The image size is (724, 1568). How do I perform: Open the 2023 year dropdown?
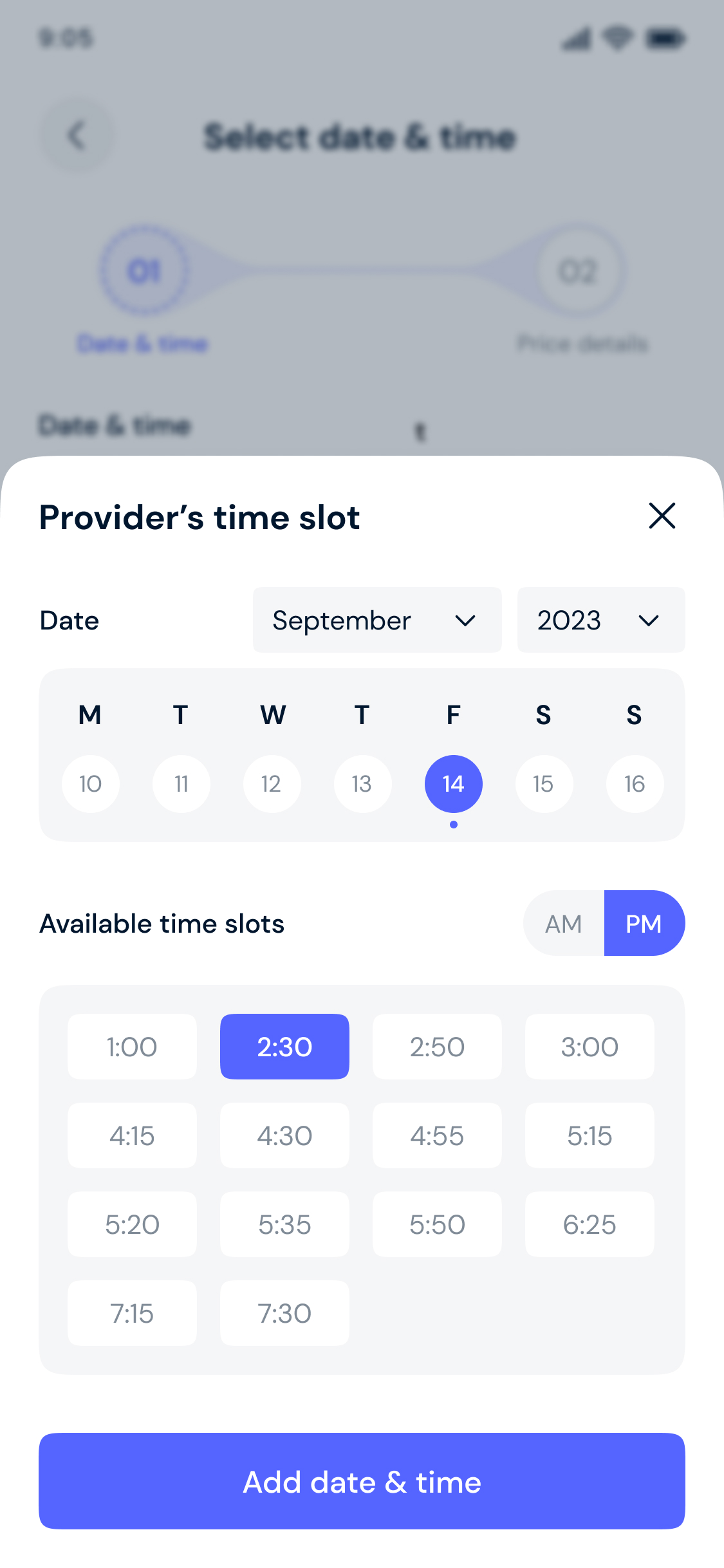pyautogui.click(x=600, y=620)
